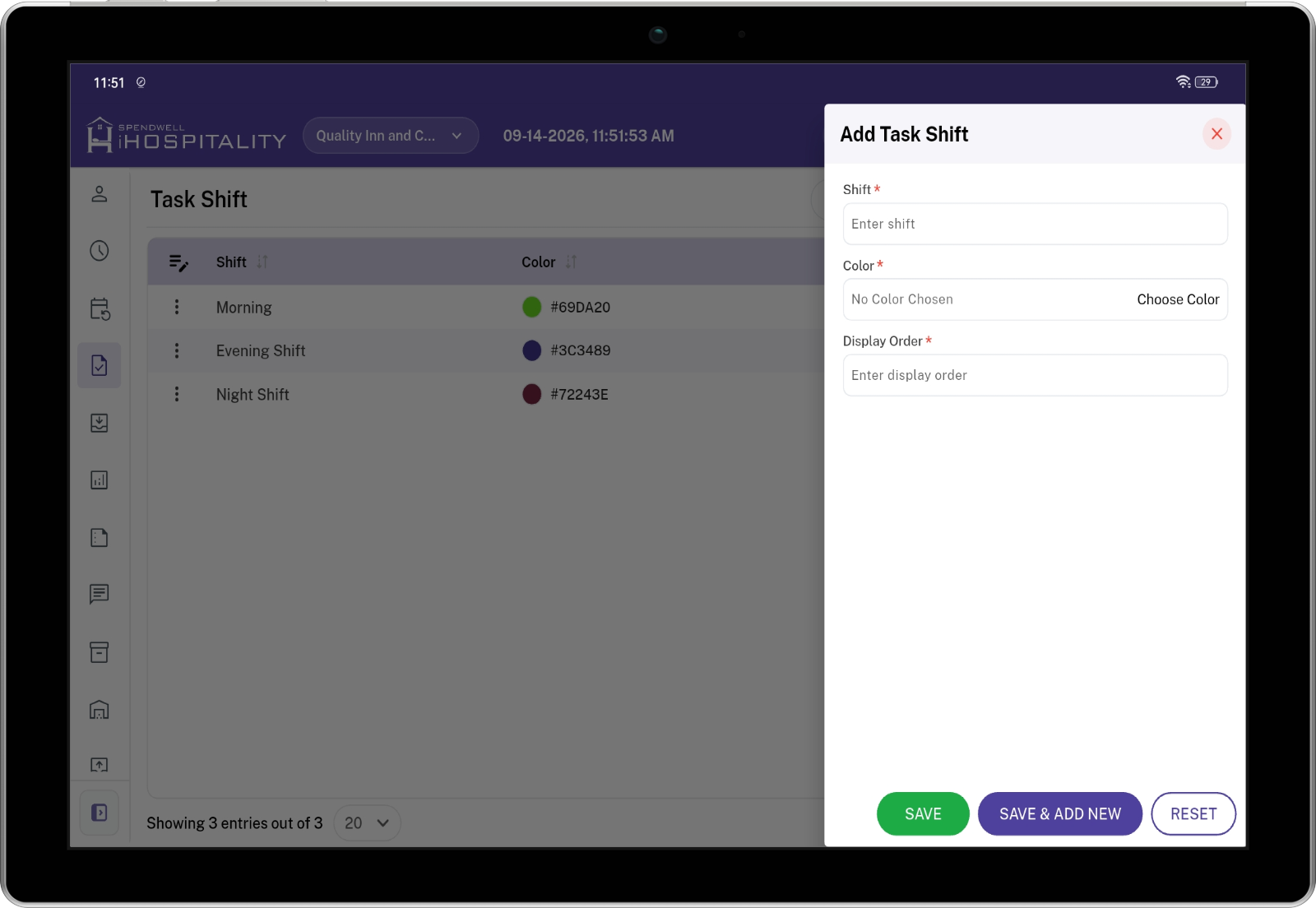The width and height of the screenshot is (1316, 908).
Task: Select the task checklist sidebar icon
Action: click(100, 365)
